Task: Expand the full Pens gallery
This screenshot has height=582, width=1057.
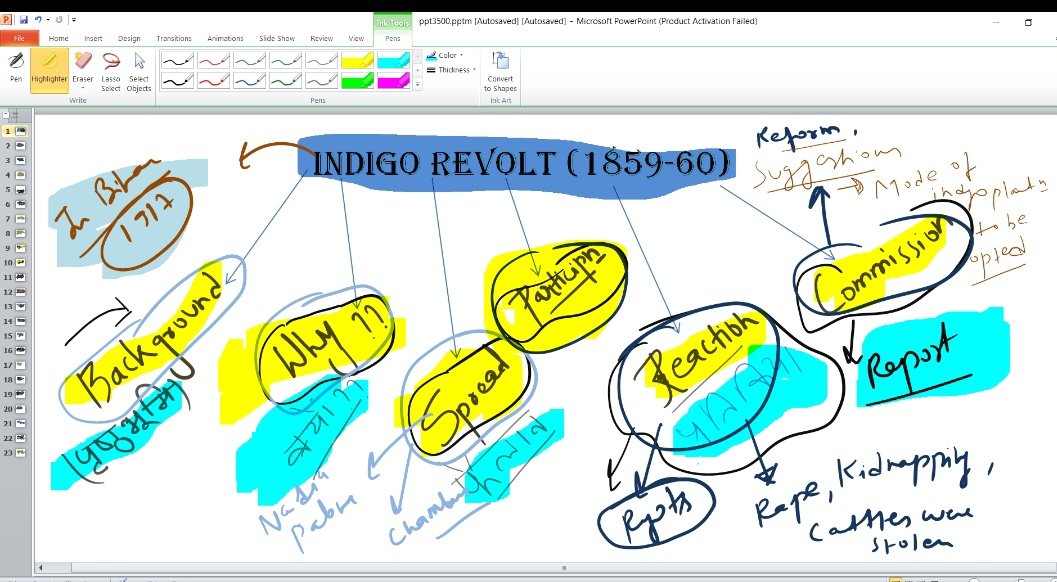Action: click(x=417, y=85)
